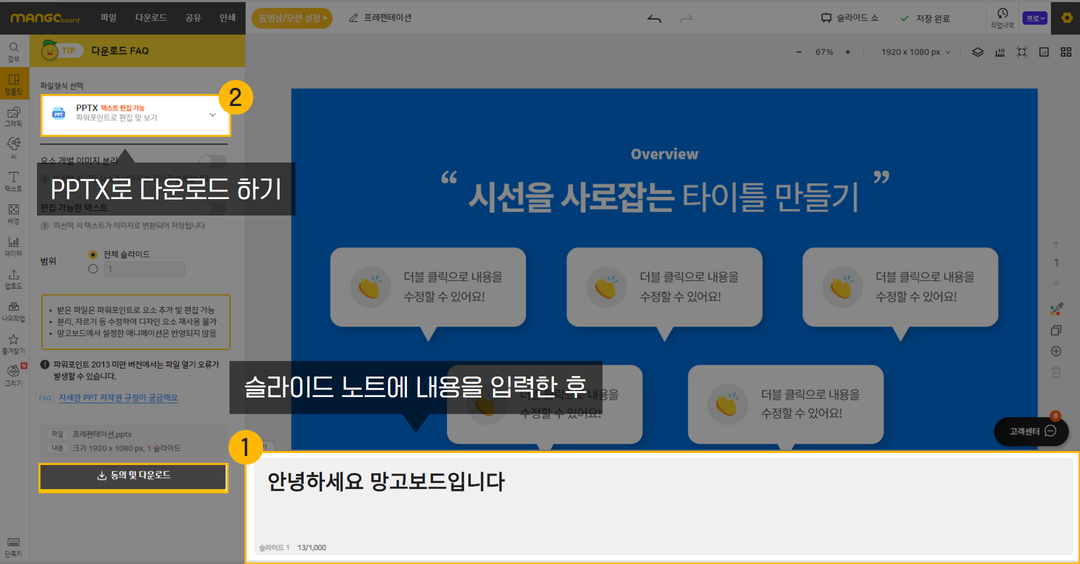Open the 즐겨찾기 favorites star icon
The width and height of the screenshot is (1080, 564).
tap(14, 344)
